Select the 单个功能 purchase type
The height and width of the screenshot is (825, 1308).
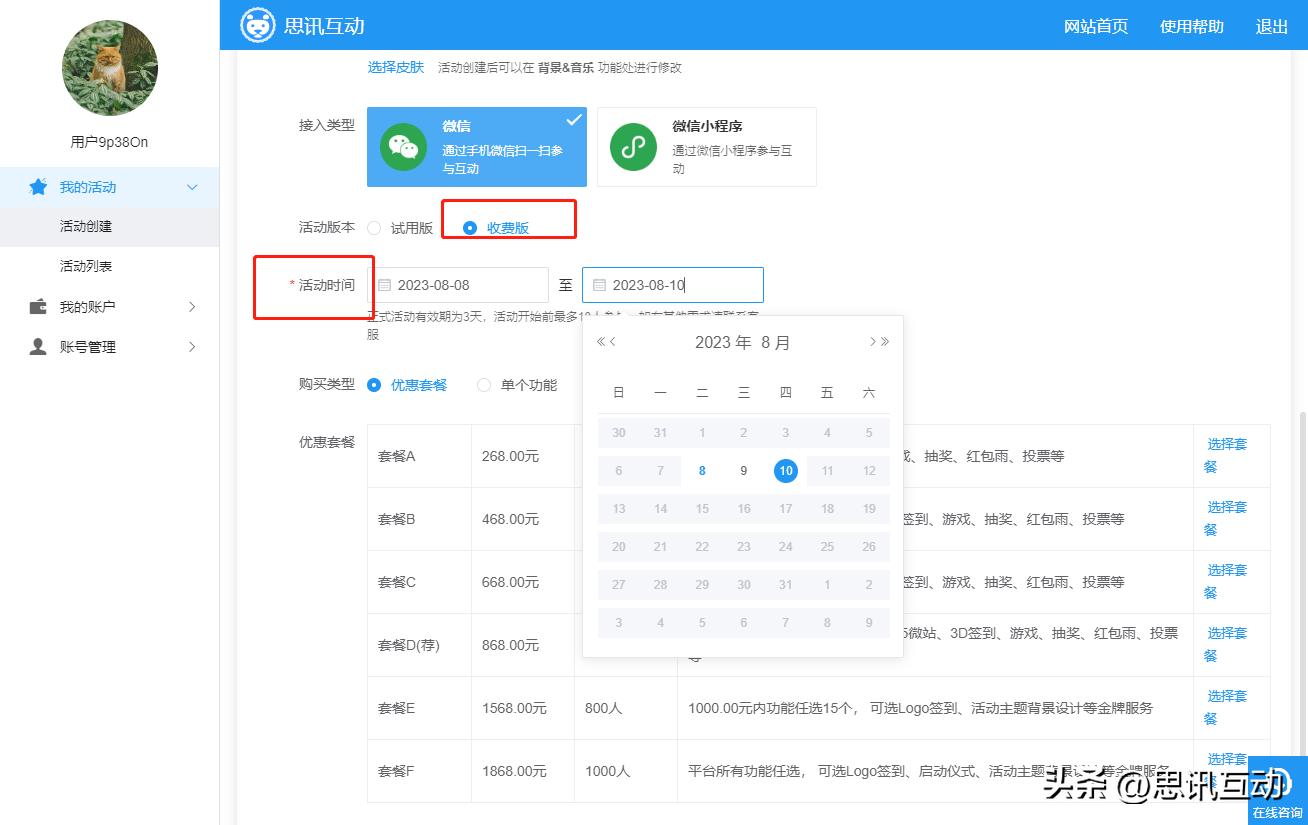484,385
